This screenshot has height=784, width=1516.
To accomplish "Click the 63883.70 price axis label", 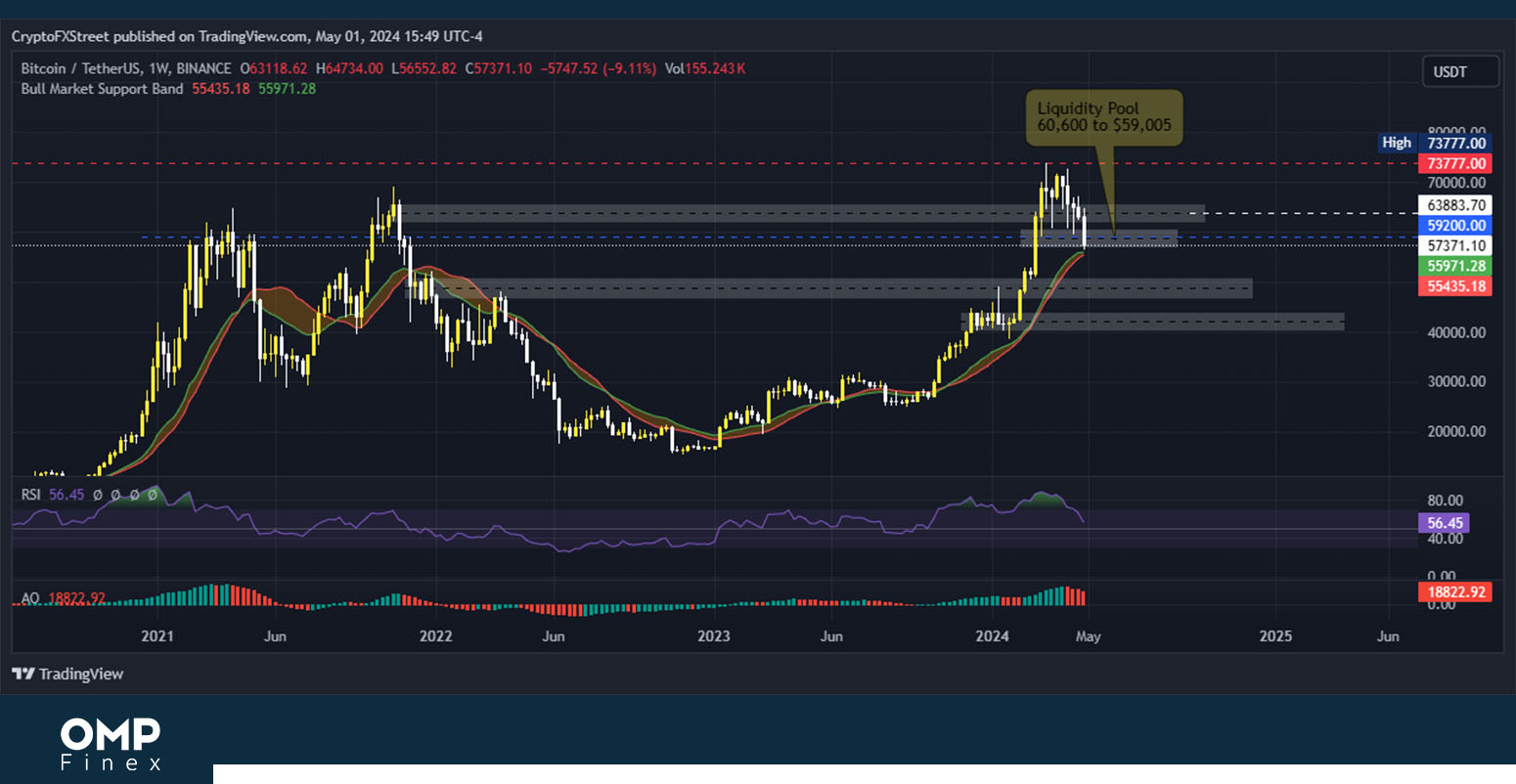I will pyautogui.click(x=1456, y=205).
